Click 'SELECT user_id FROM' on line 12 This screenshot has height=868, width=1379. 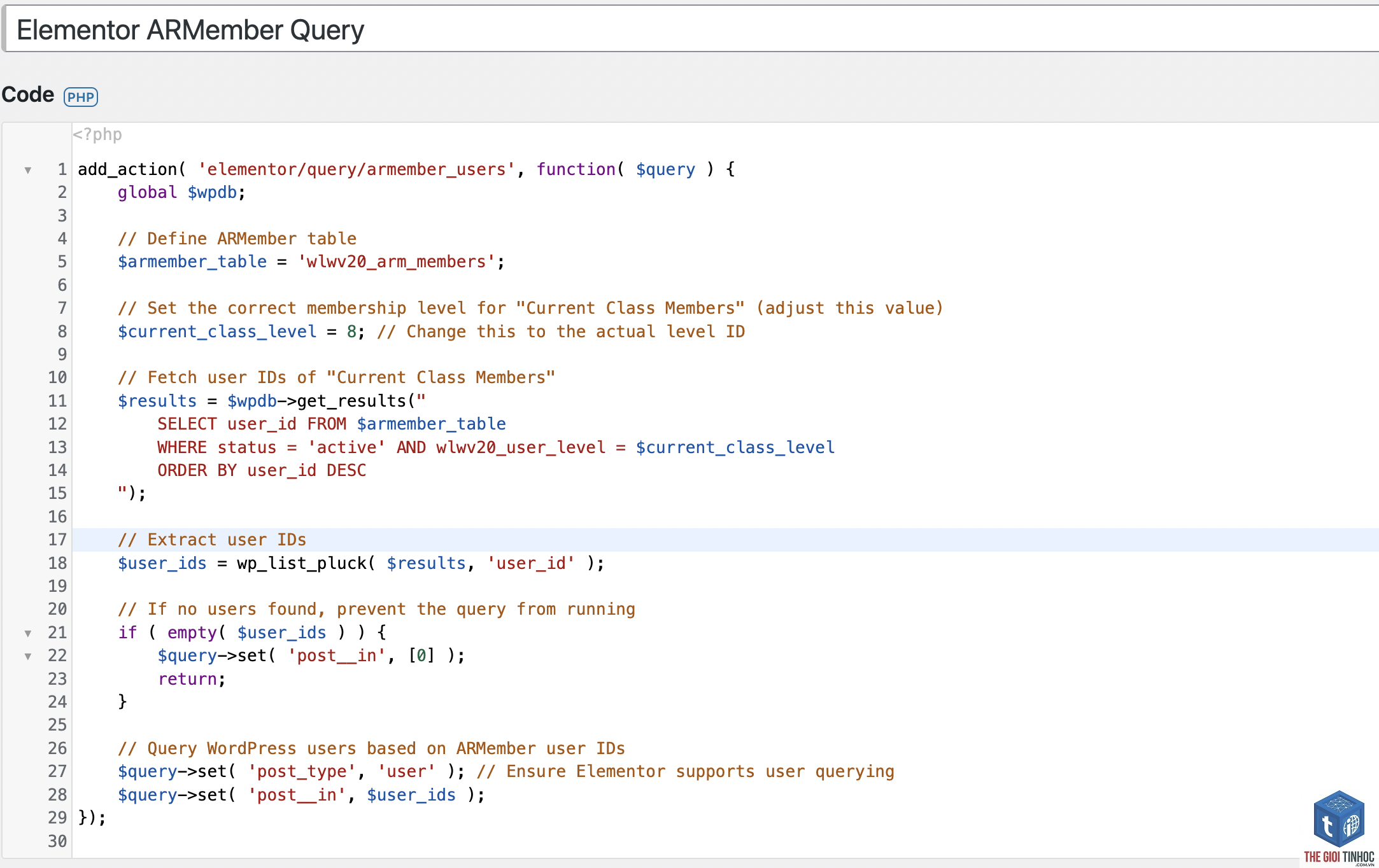coord(252,424)
